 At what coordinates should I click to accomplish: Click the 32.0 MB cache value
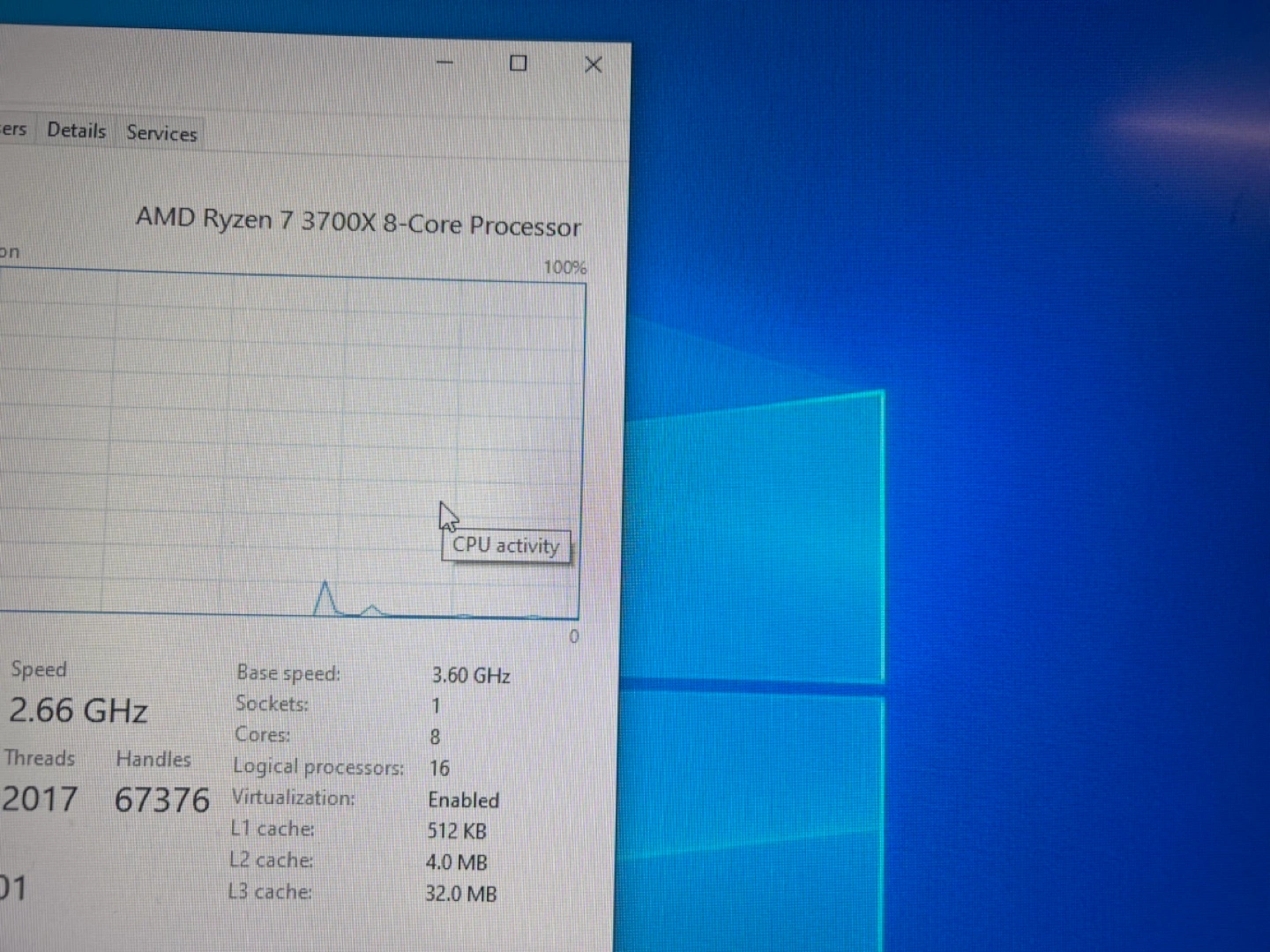coord(461,894)
